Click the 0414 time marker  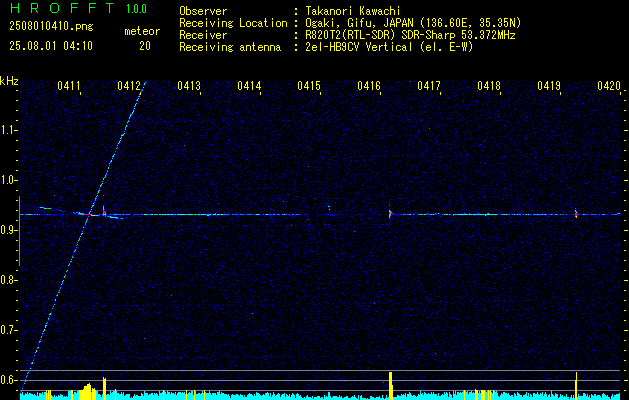249,86
